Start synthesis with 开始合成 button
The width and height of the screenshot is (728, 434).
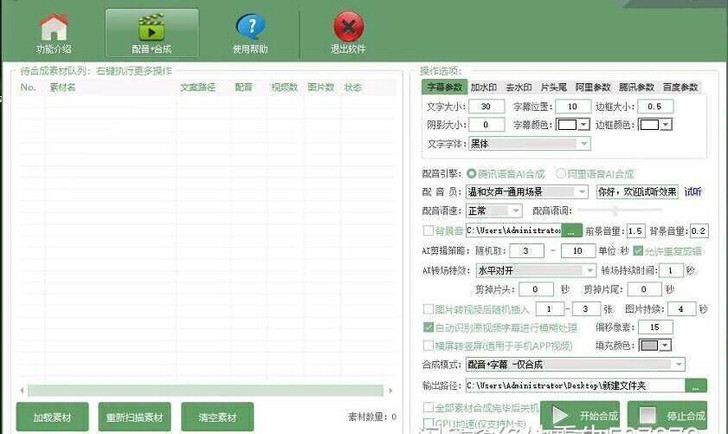point(580,415)
